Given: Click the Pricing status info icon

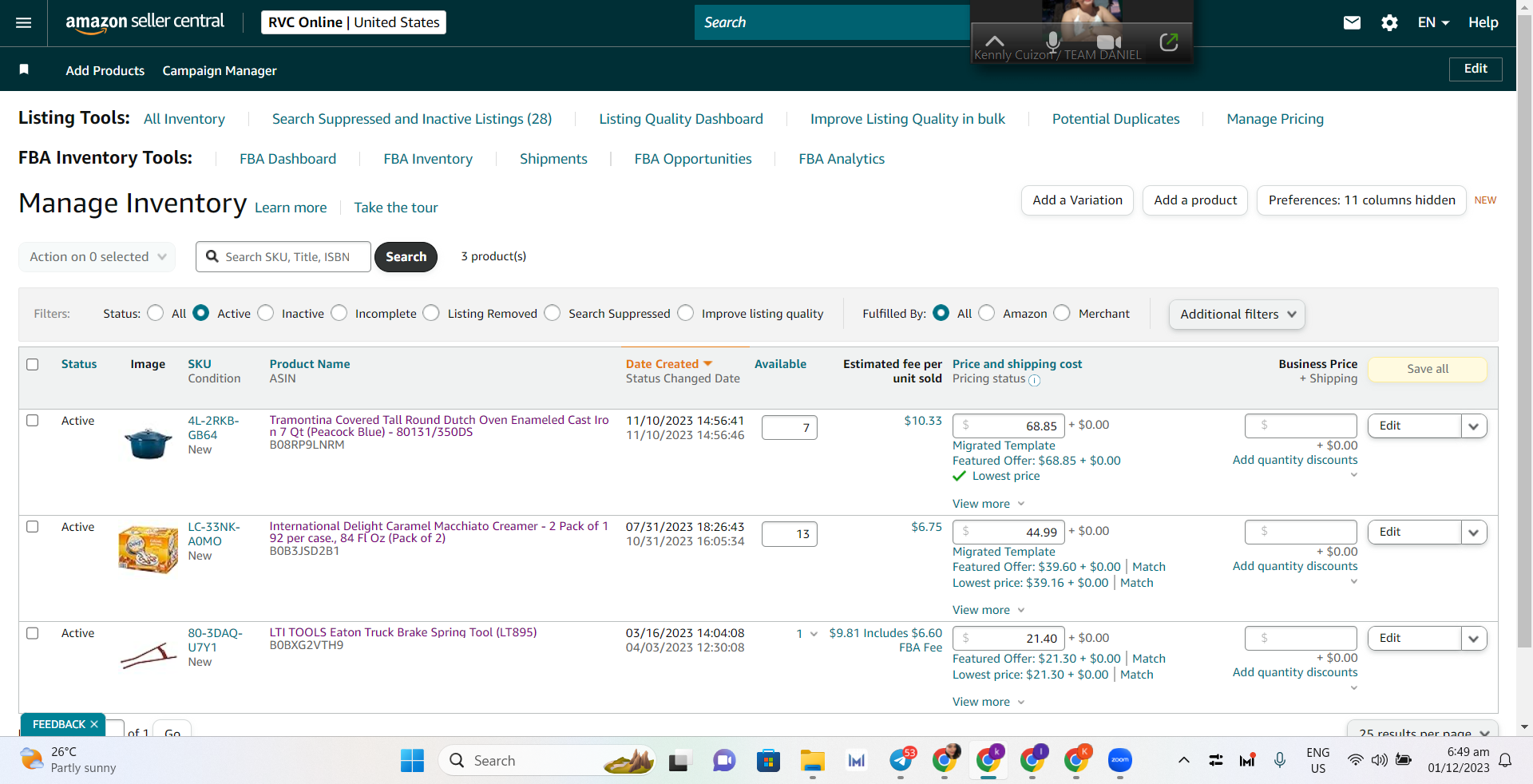Looking at the screenshot, I should point(1034,380).
